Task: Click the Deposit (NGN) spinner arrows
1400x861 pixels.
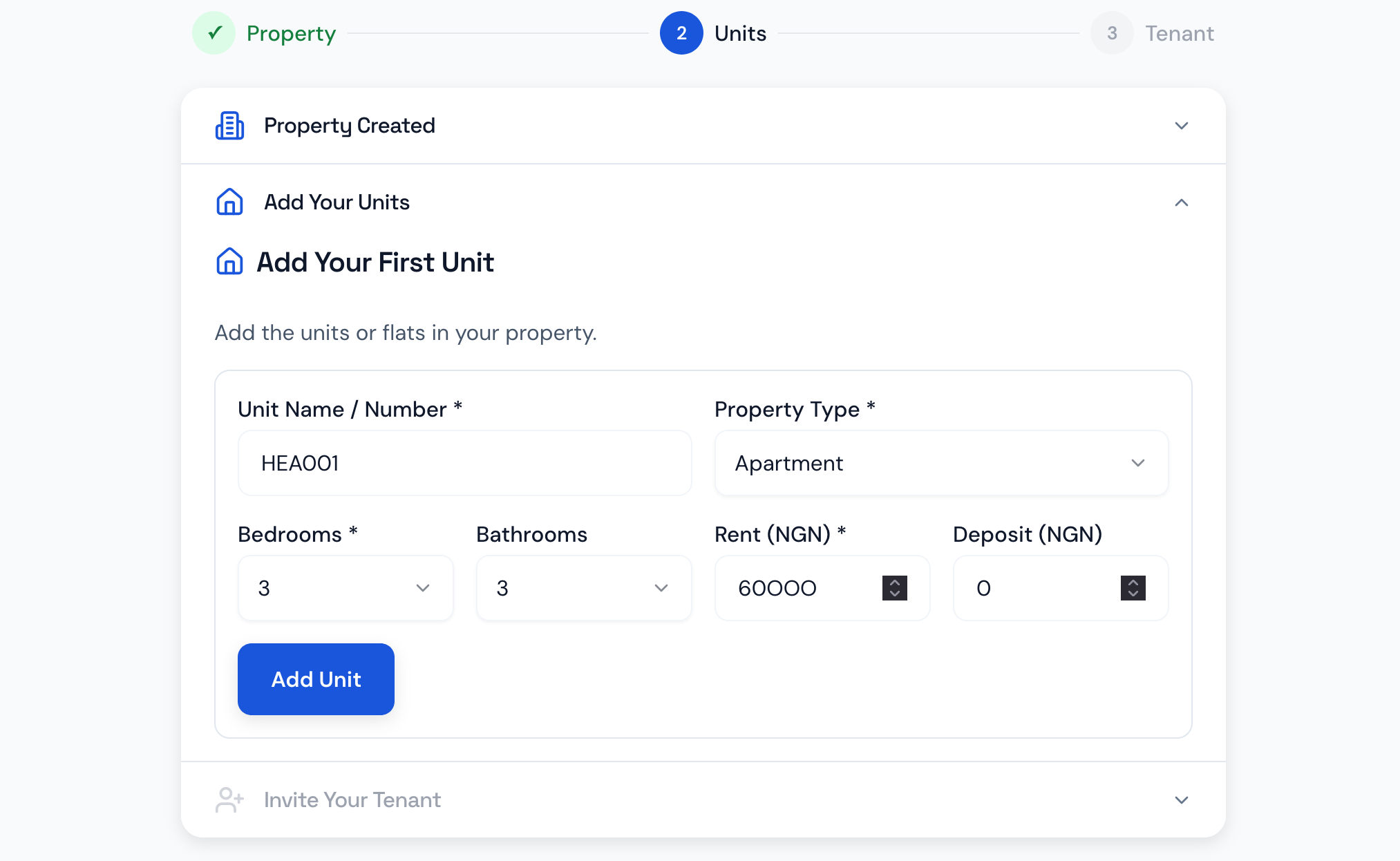Action: point(1133,588)
